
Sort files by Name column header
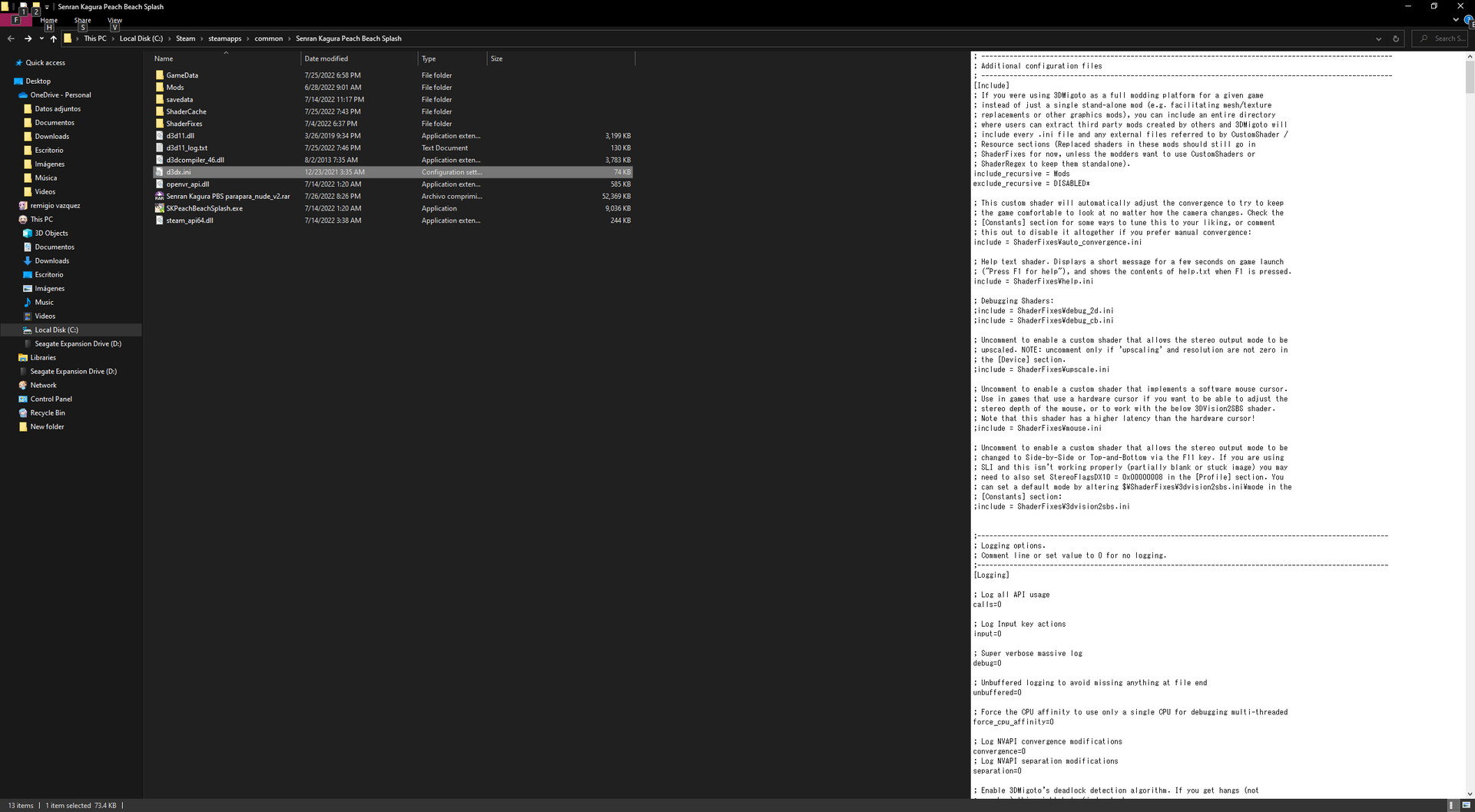[x=225, y=58]
